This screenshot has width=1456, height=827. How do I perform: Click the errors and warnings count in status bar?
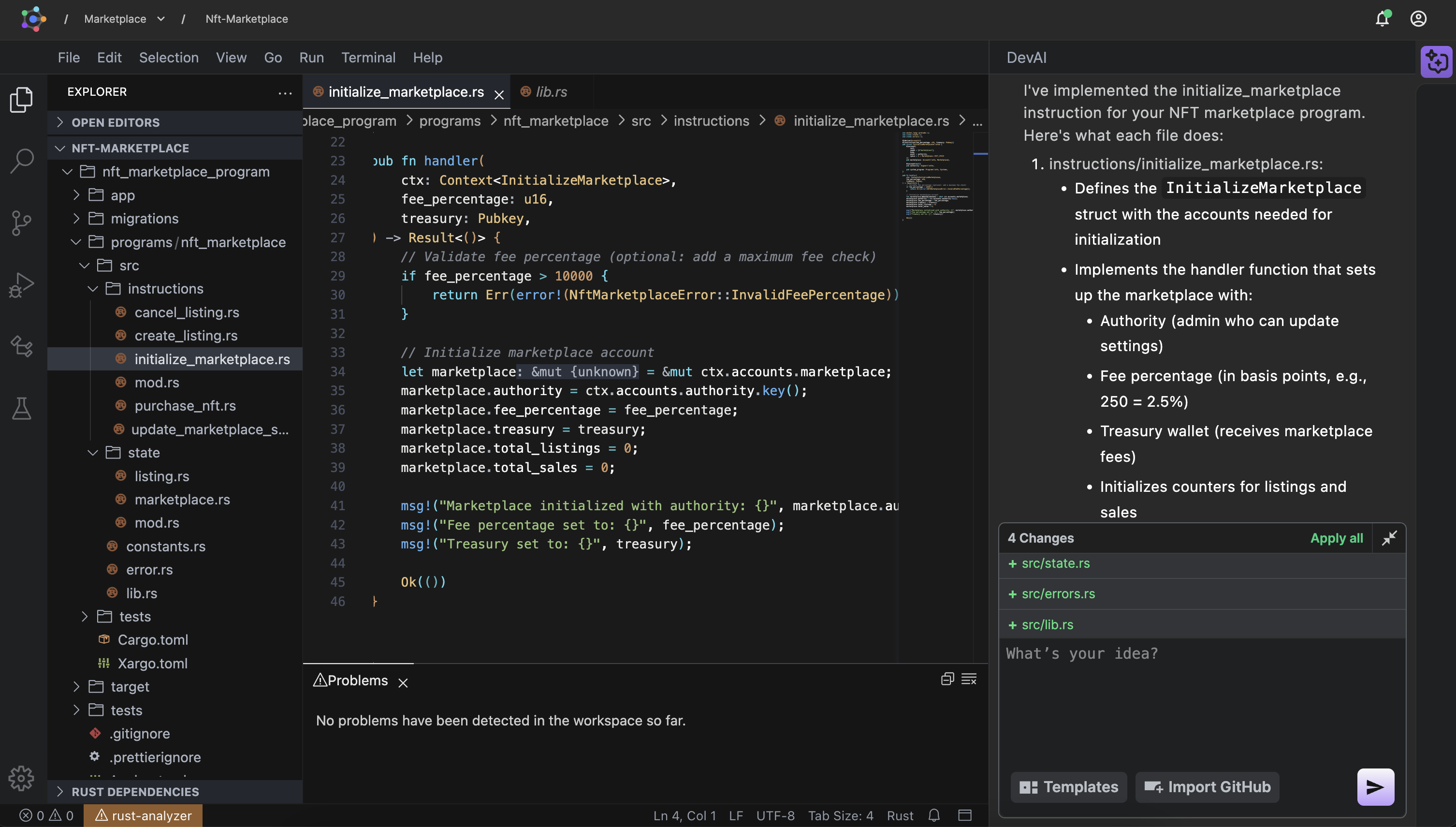click(46, 816)
